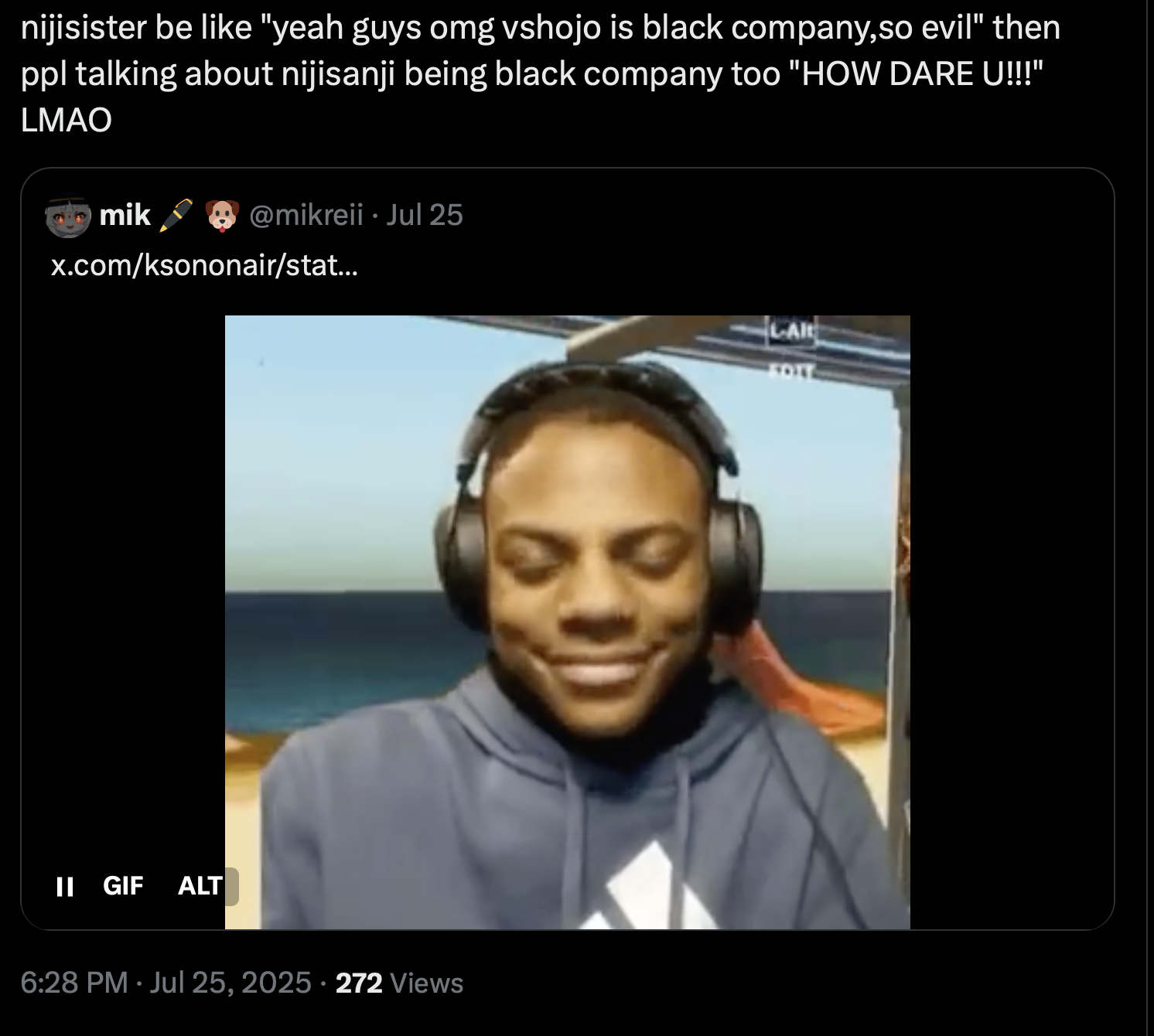Pause the playing GIF
This screenshot has height=1036, width=1154.
point(65,886)
